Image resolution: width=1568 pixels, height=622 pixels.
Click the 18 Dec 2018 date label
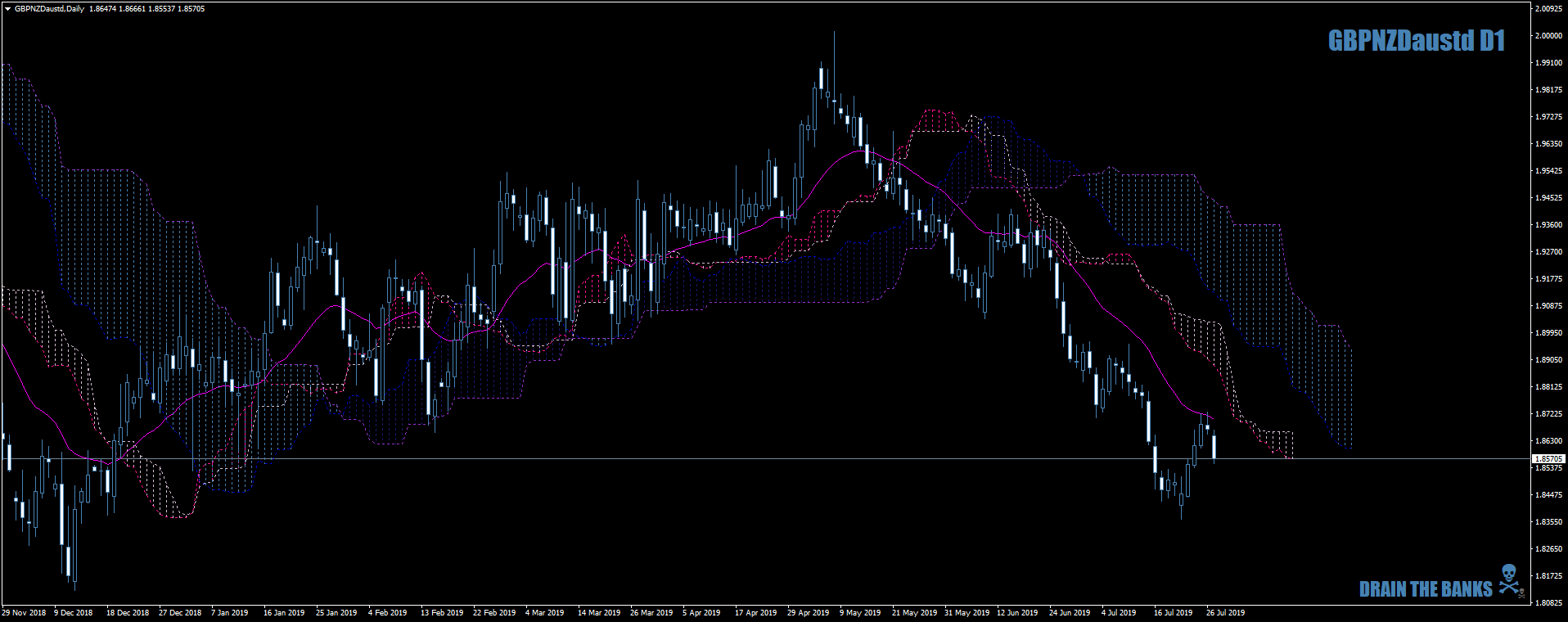pos(128,613)
